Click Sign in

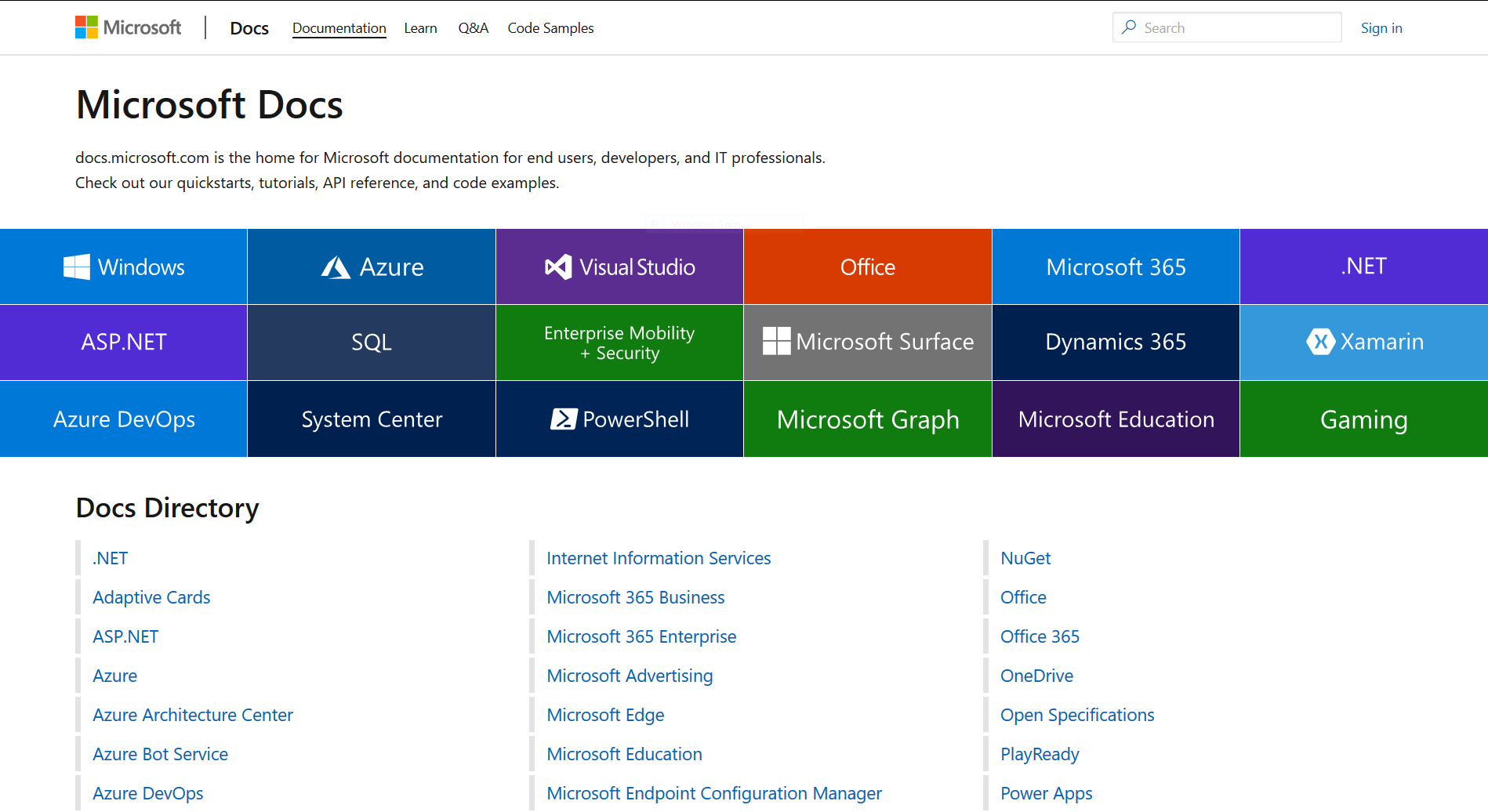1381,28
